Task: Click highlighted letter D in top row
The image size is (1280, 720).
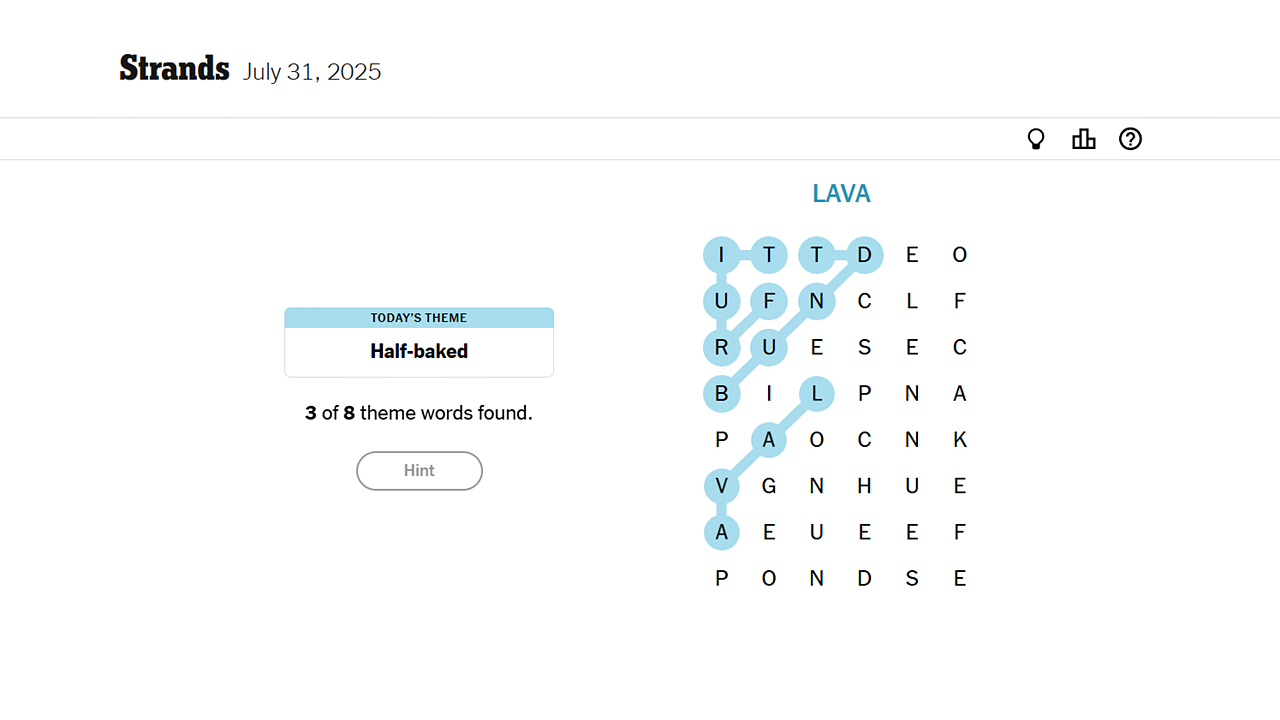Action: tap(864, 255)
